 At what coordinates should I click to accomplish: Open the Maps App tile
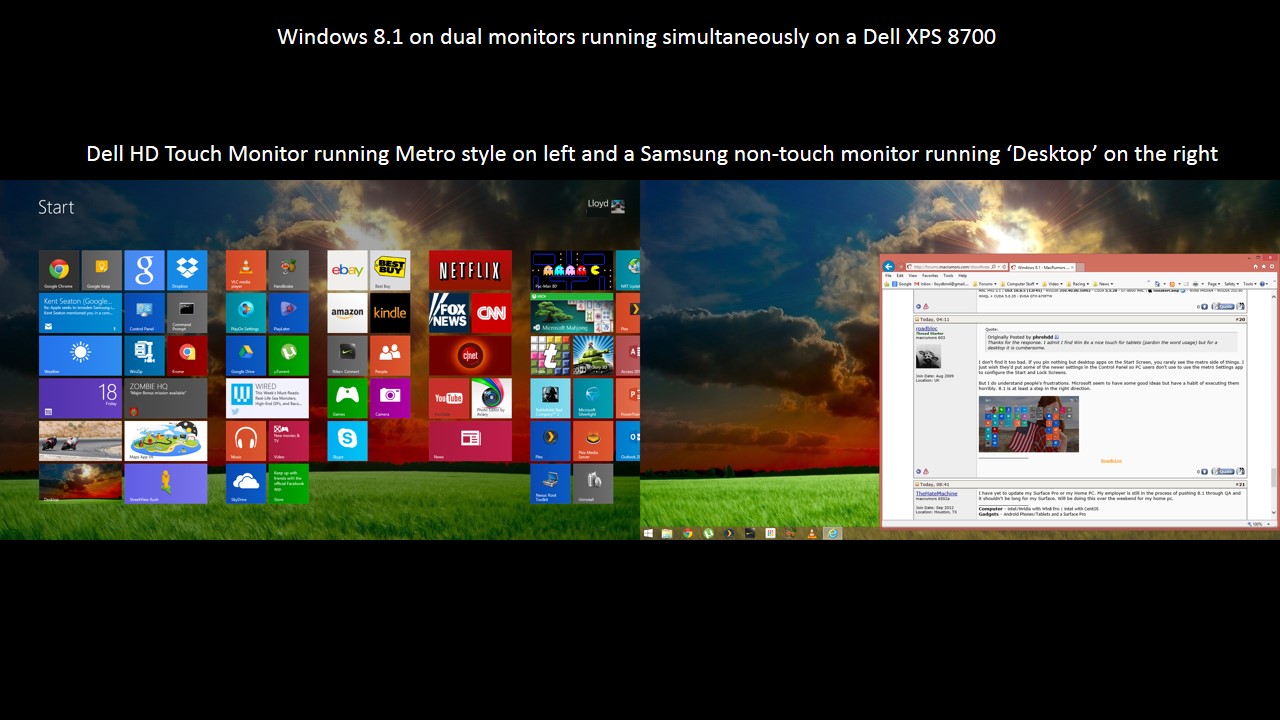point(166,441)
